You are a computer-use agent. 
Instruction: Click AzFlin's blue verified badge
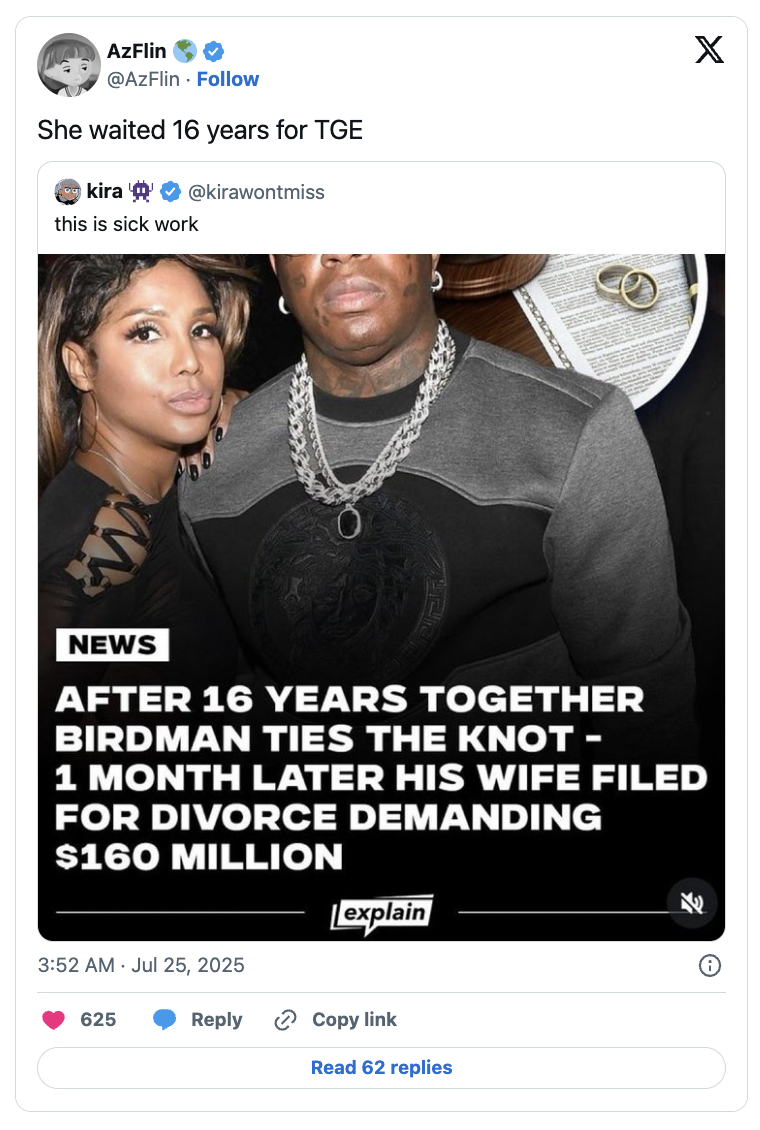tap(213, 51)
